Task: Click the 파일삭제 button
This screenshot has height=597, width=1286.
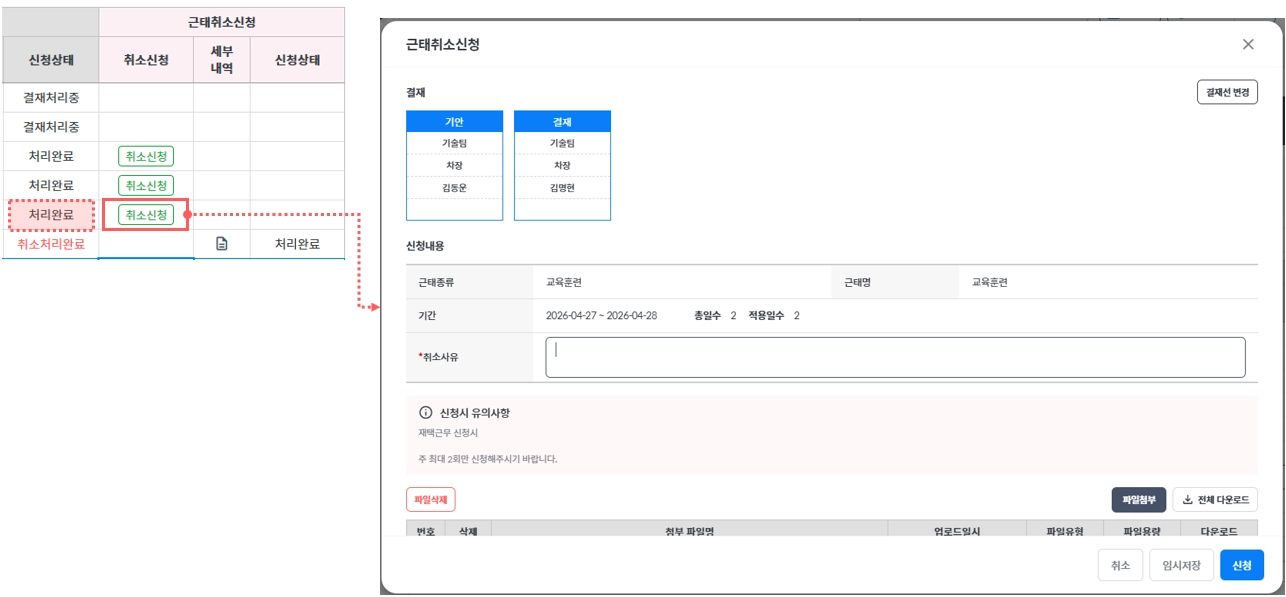Action: pos(431,499)
